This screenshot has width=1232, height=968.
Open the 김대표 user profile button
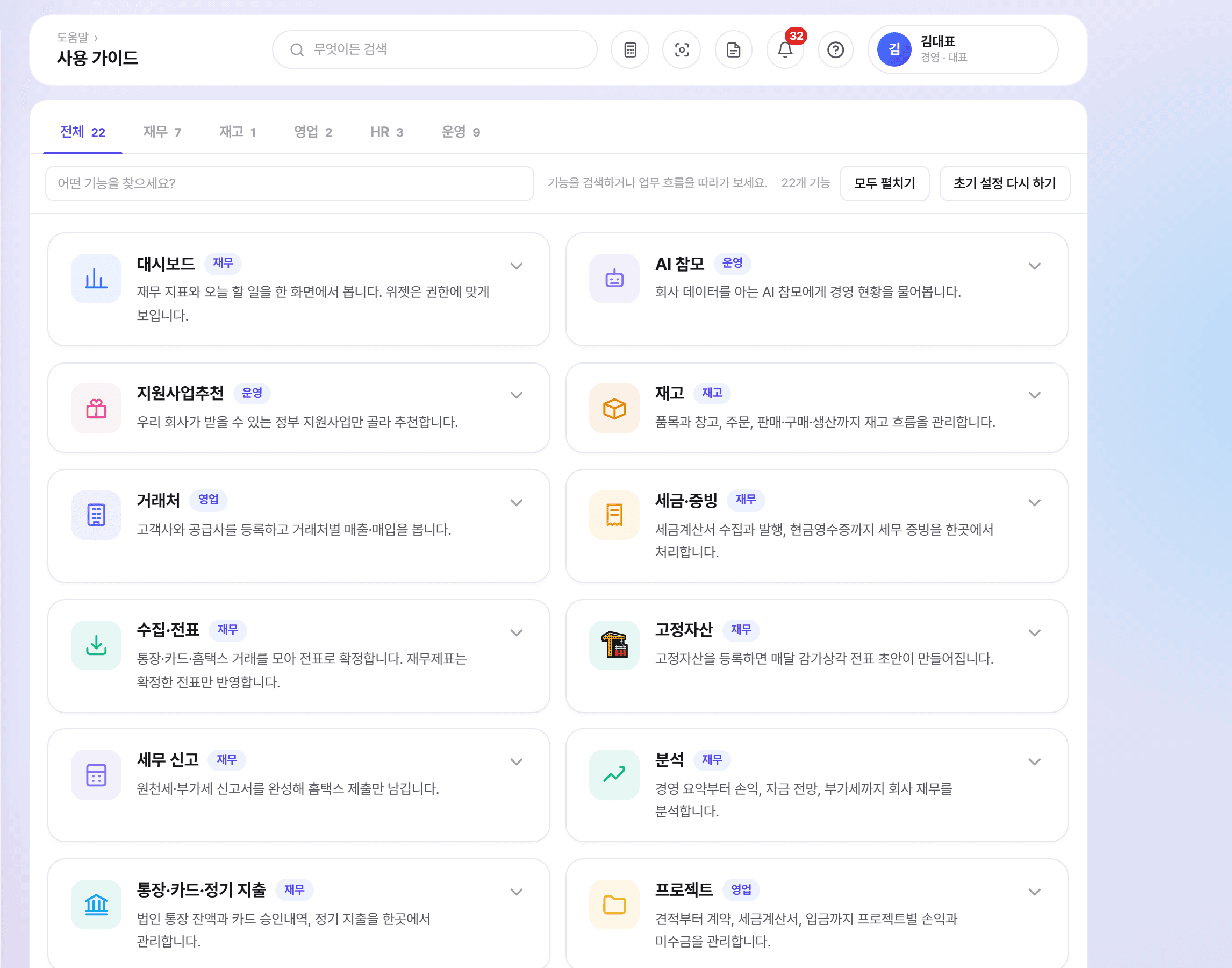[x=962, y=49]
